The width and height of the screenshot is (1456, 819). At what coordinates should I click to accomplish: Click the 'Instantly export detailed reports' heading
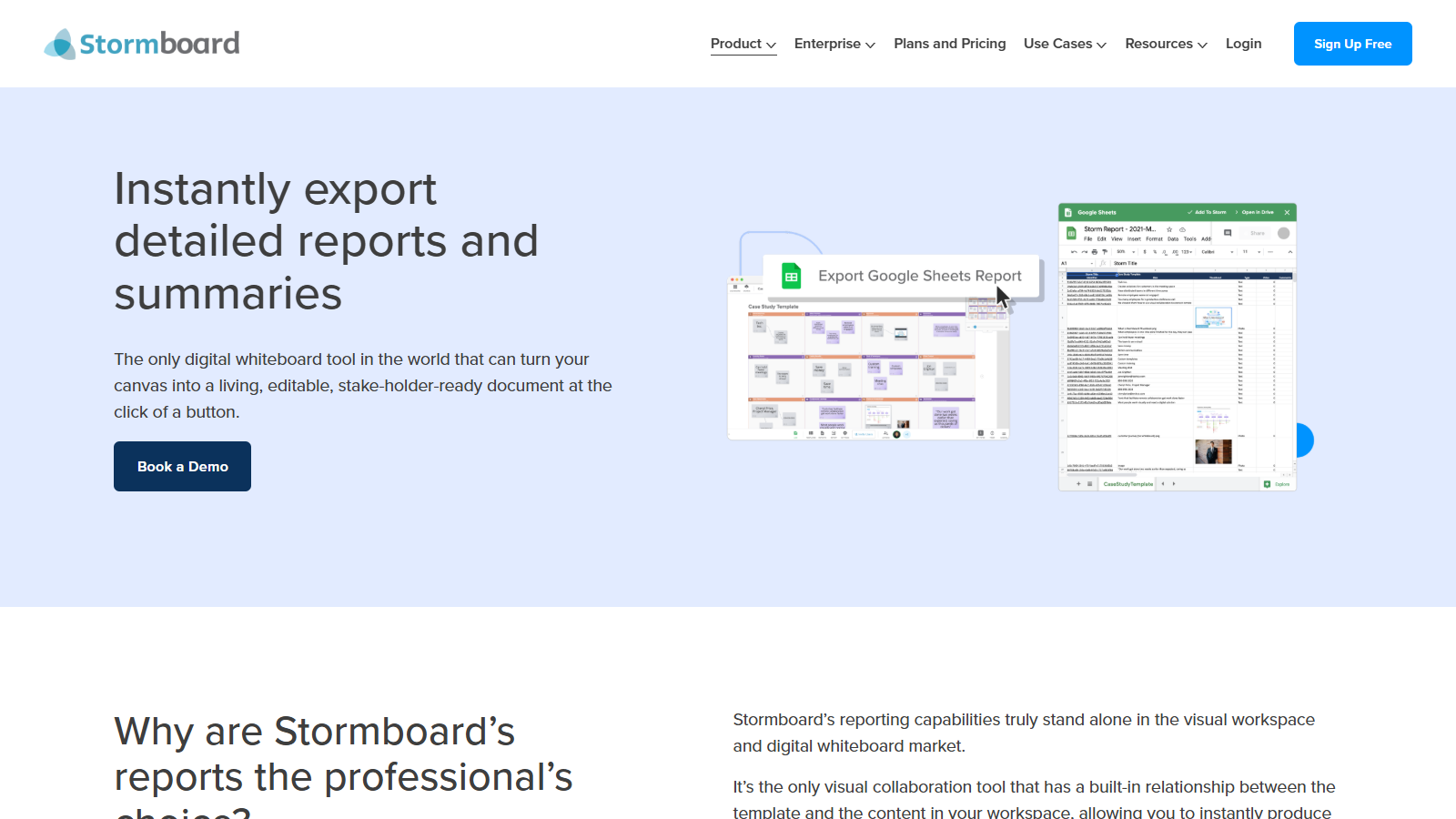(326, 241)
